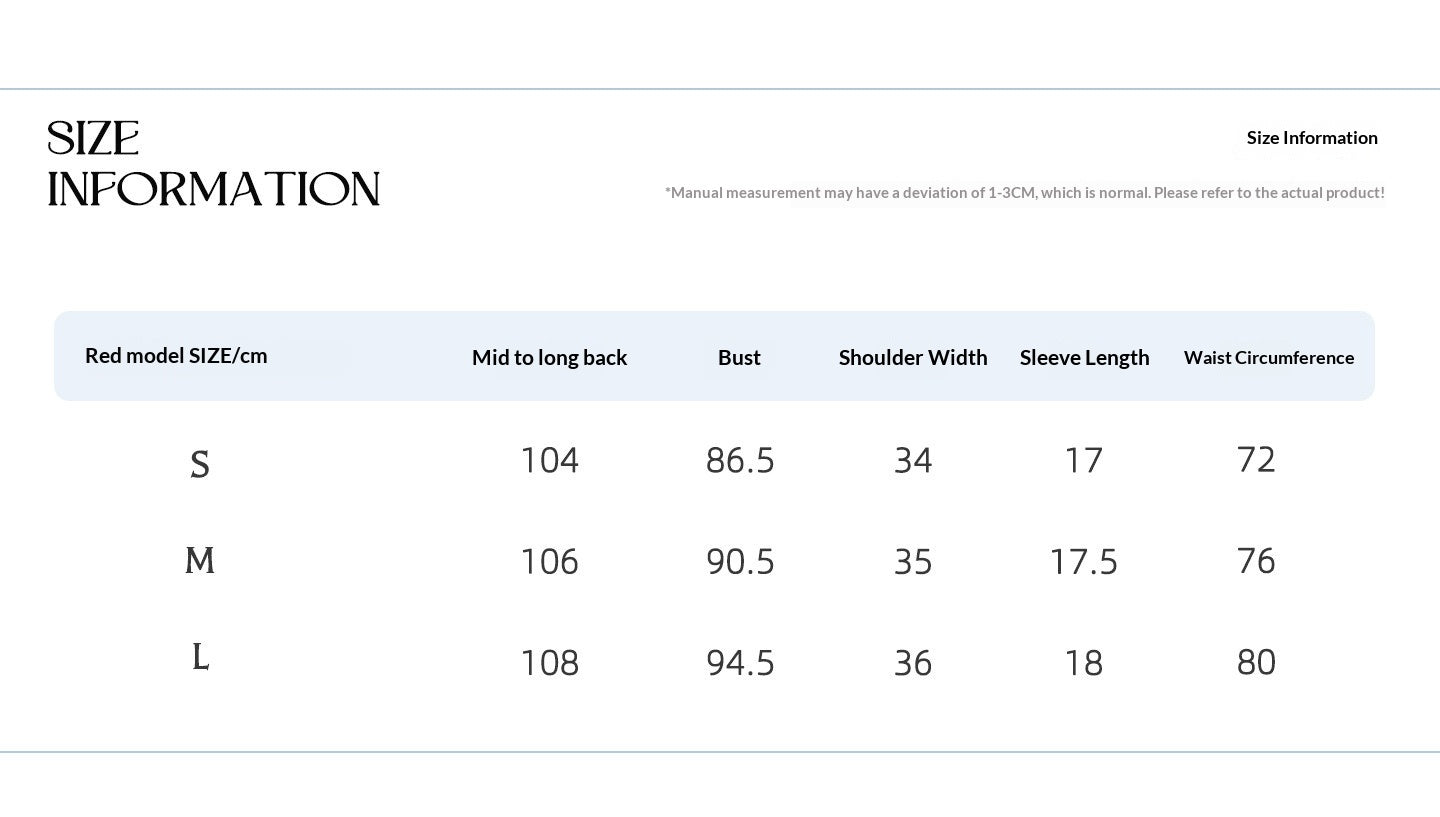Image resolution: width=1440 pixels, height=817 pixels.
Task: Click the manual measurement deviation note
Action: [x=1025, y=192]
